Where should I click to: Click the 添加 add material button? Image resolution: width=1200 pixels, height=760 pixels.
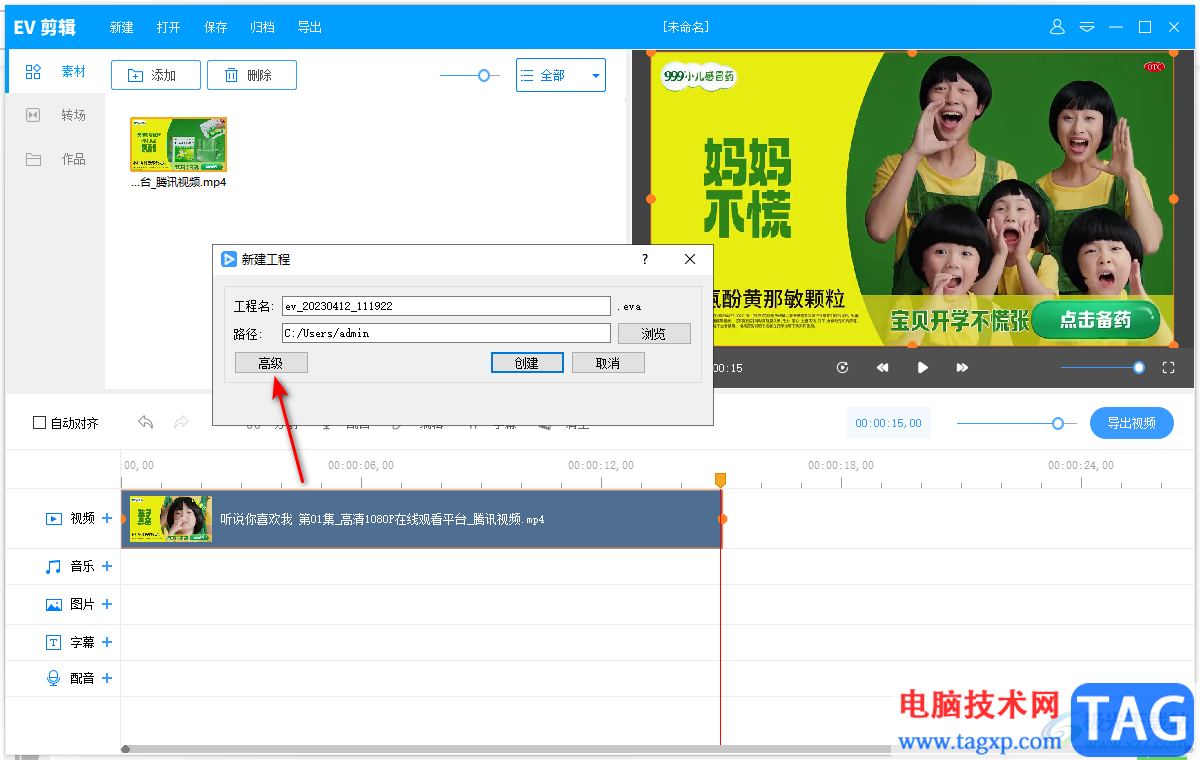pyautogui.click(x=156, y=75)
